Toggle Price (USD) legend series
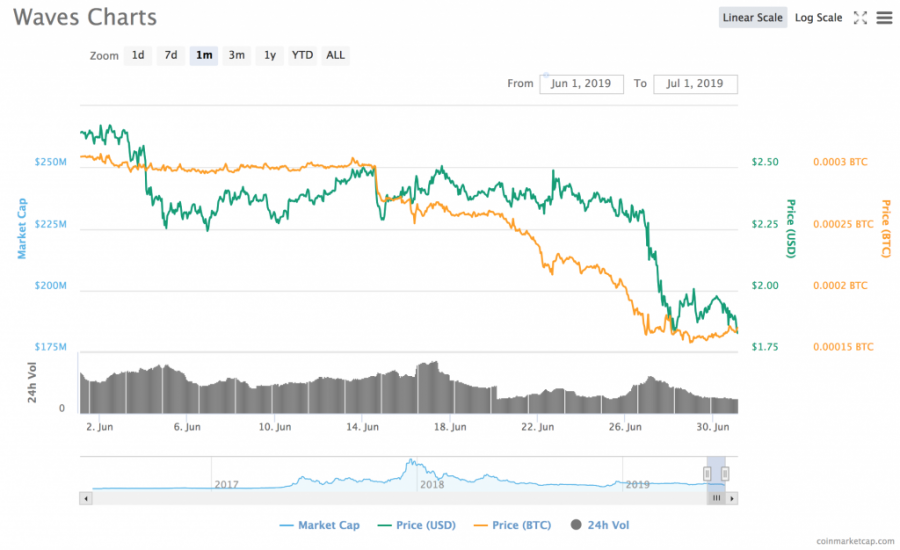The height and width of the screenshot is (550, 900). click(417, 525)
